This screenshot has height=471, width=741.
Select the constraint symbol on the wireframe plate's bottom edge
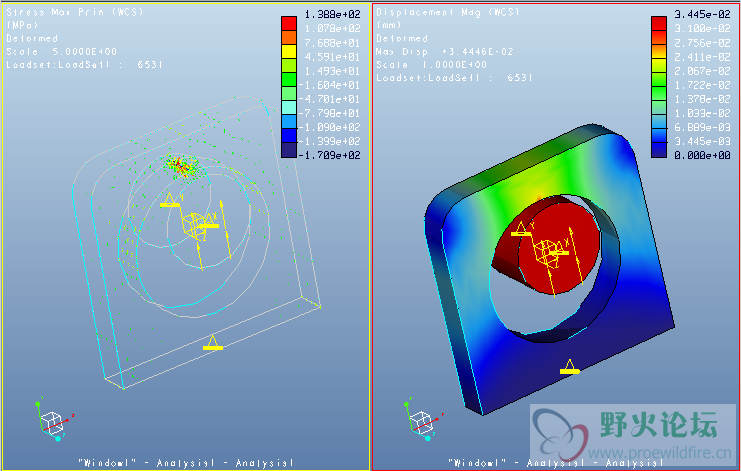click(211, 343)
